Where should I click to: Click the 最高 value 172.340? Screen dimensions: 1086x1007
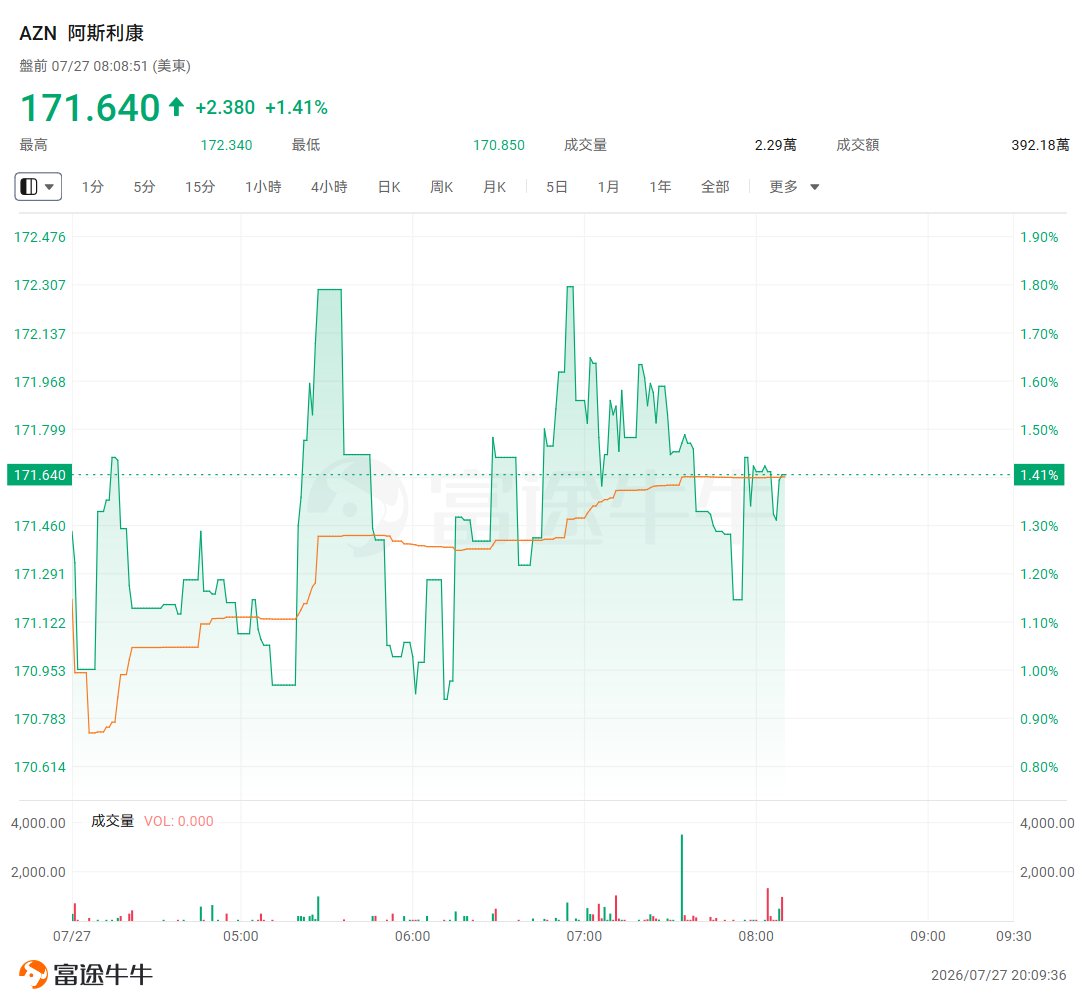click(226, 145)
